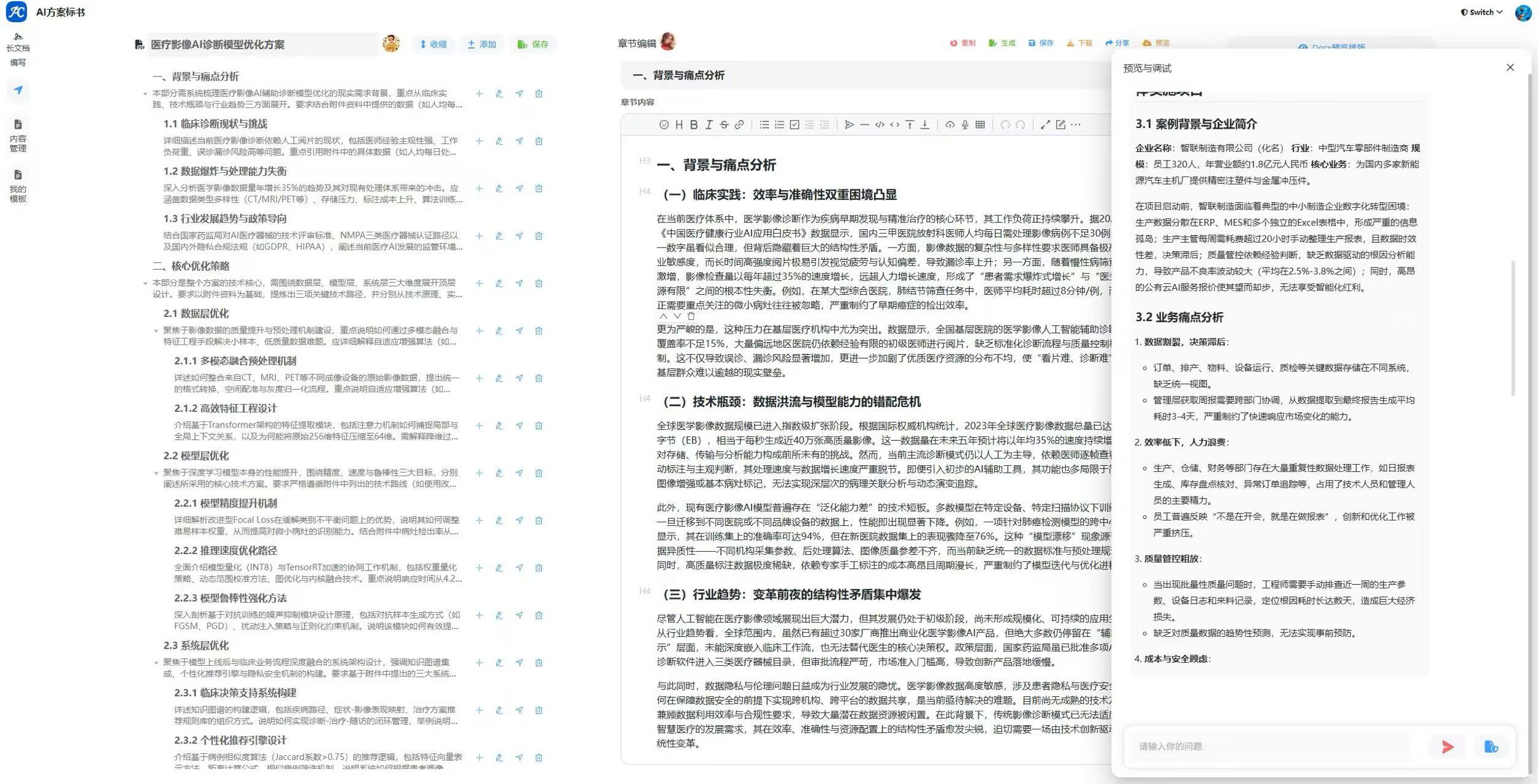Start voice recording with microphone icon

point(965,124)
